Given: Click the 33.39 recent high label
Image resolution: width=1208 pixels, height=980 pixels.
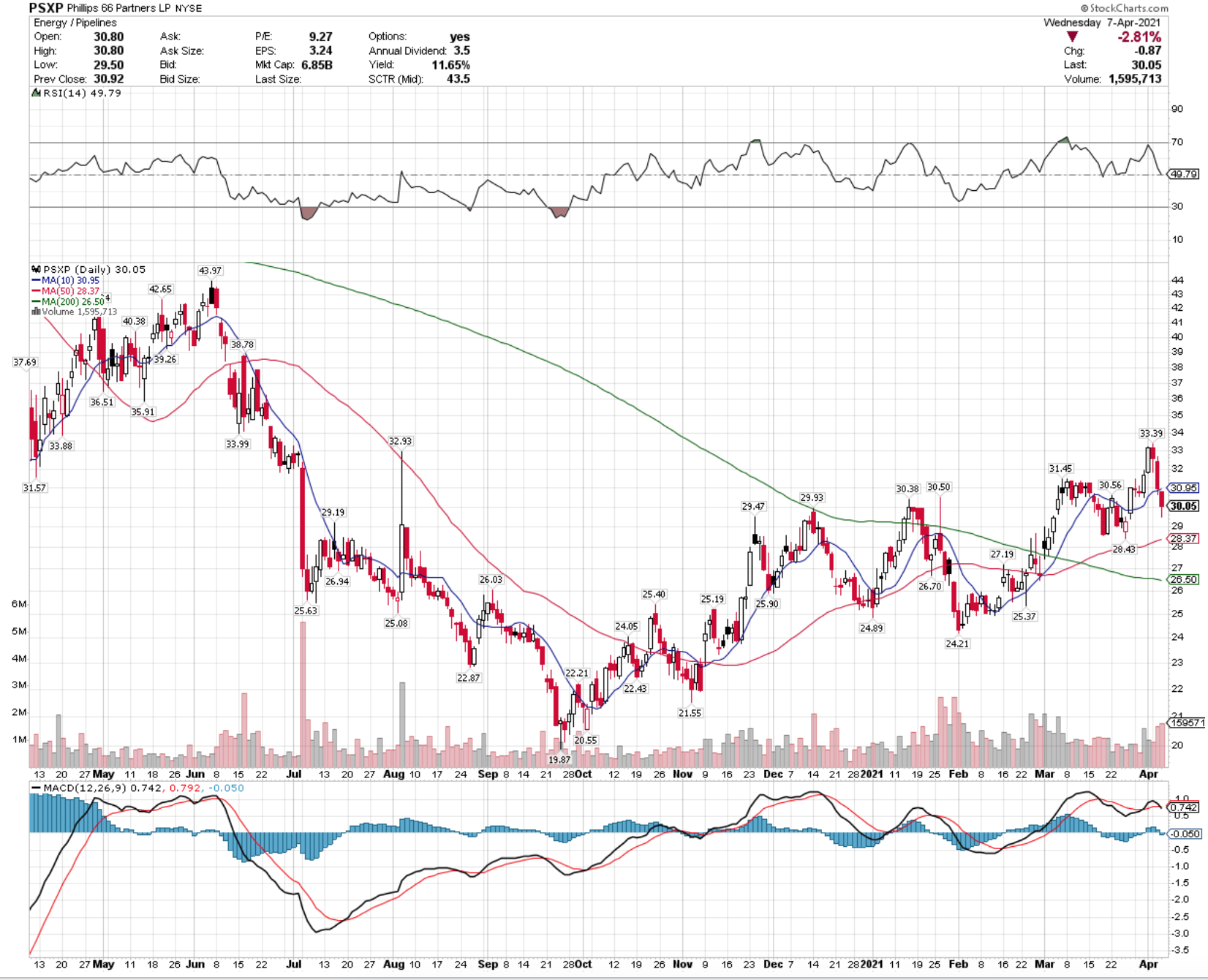Looking at the screenshot, I should [x=1151, y=434].
